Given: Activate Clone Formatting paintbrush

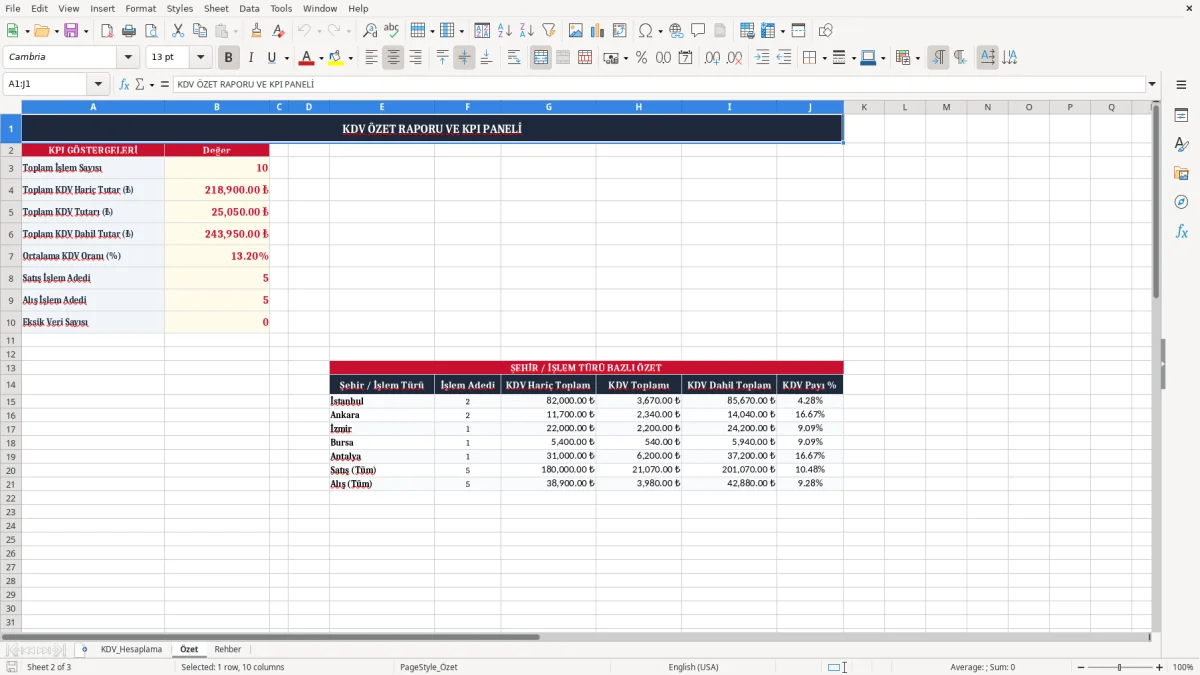Looking at the screenshot, I should (x=256, y=31).
